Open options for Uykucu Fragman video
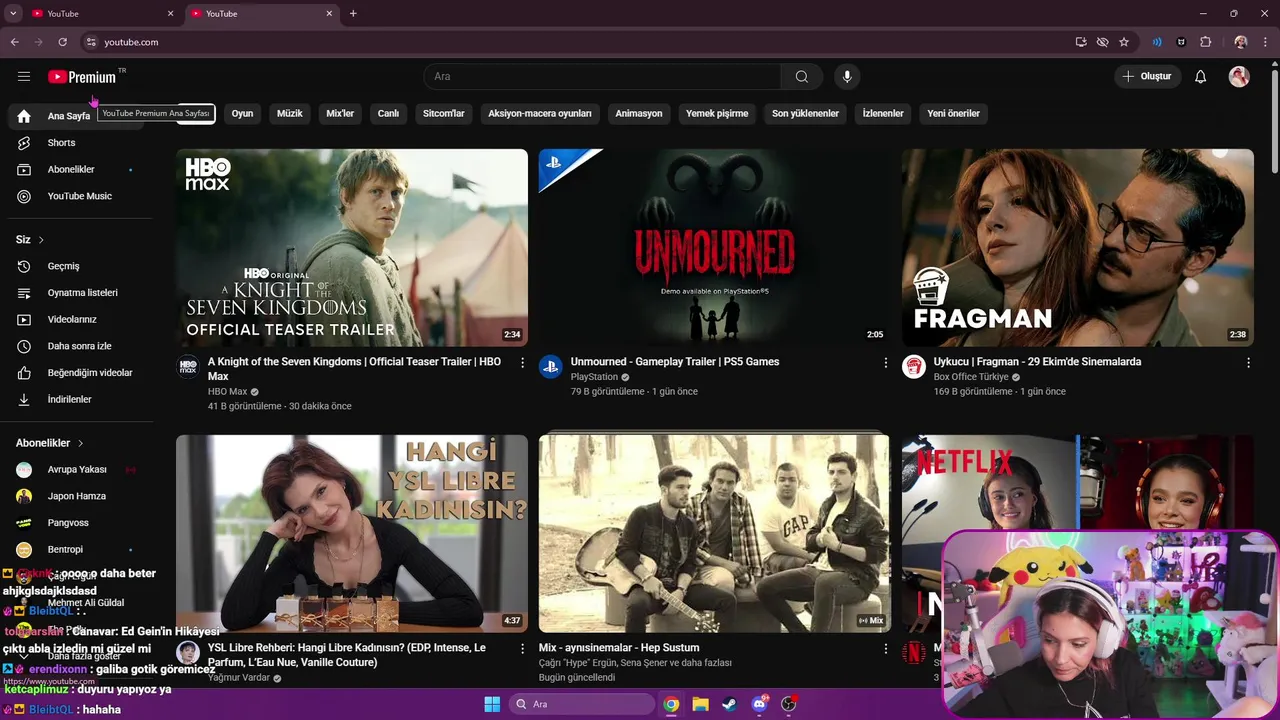1280x720 pixels. (1248, 363)
